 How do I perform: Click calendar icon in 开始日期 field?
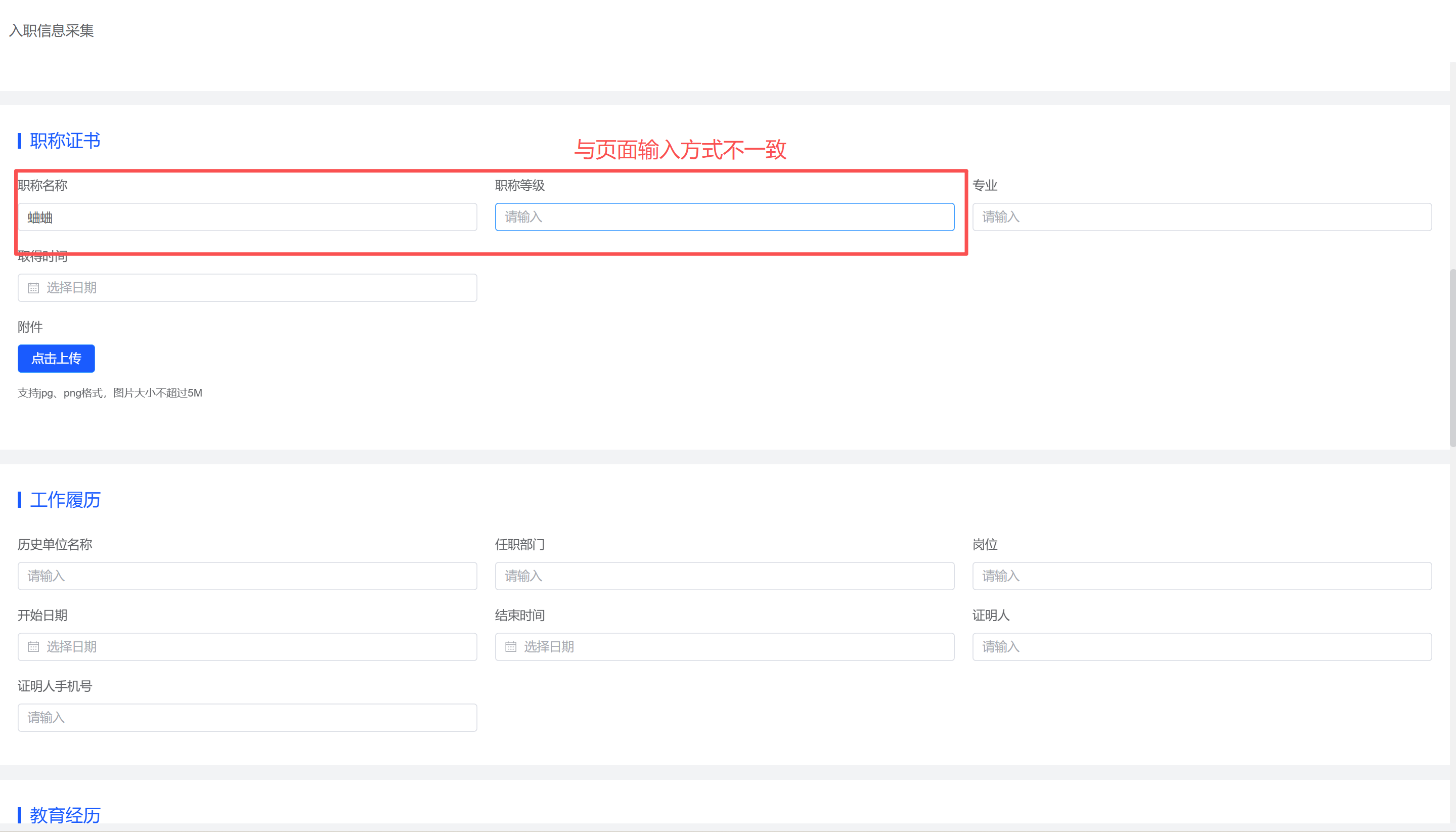pos(33,647)
